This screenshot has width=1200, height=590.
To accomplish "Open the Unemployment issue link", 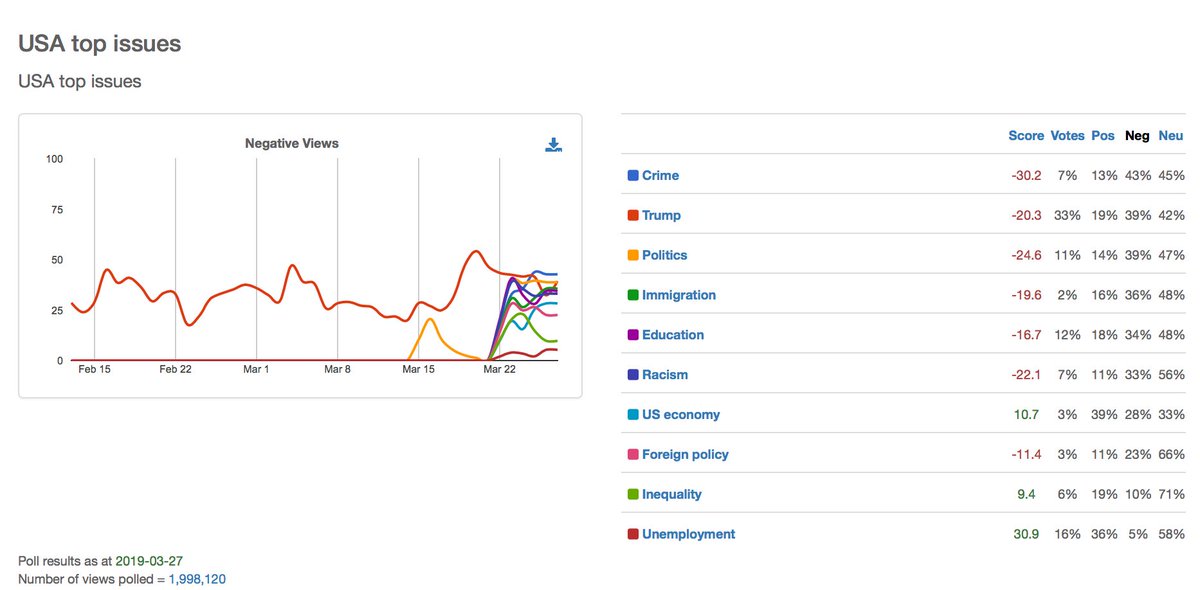I will (x=688, y=534).
